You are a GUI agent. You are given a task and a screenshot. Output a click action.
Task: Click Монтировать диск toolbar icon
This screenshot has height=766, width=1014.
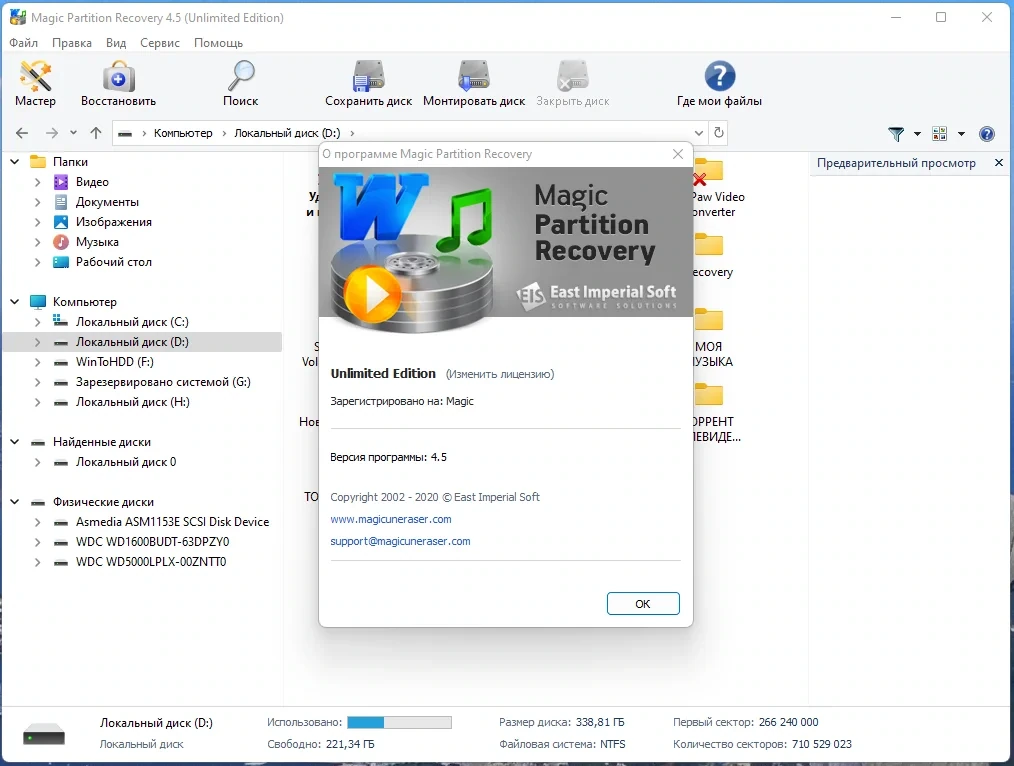coord(474,84)
